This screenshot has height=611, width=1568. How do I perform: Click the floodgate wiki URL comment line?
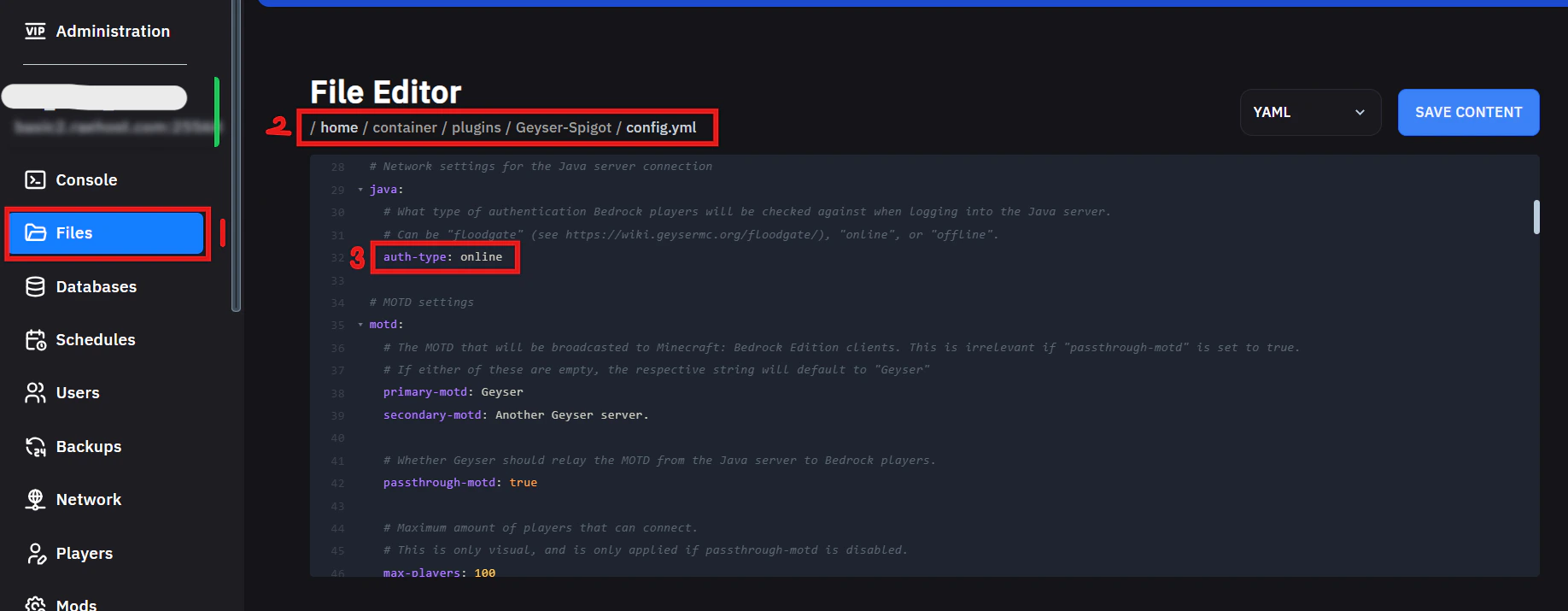pos(691,235)
